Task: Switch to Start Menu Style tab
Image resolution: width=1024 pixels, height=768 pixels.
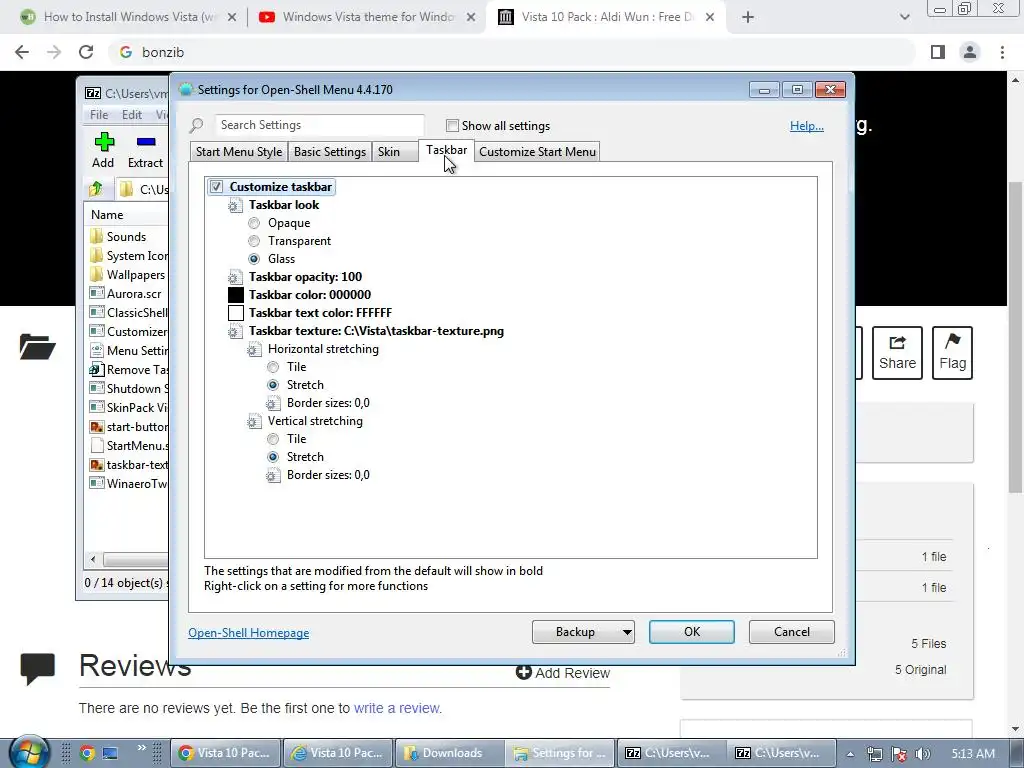Action: [x=239, y=152]
